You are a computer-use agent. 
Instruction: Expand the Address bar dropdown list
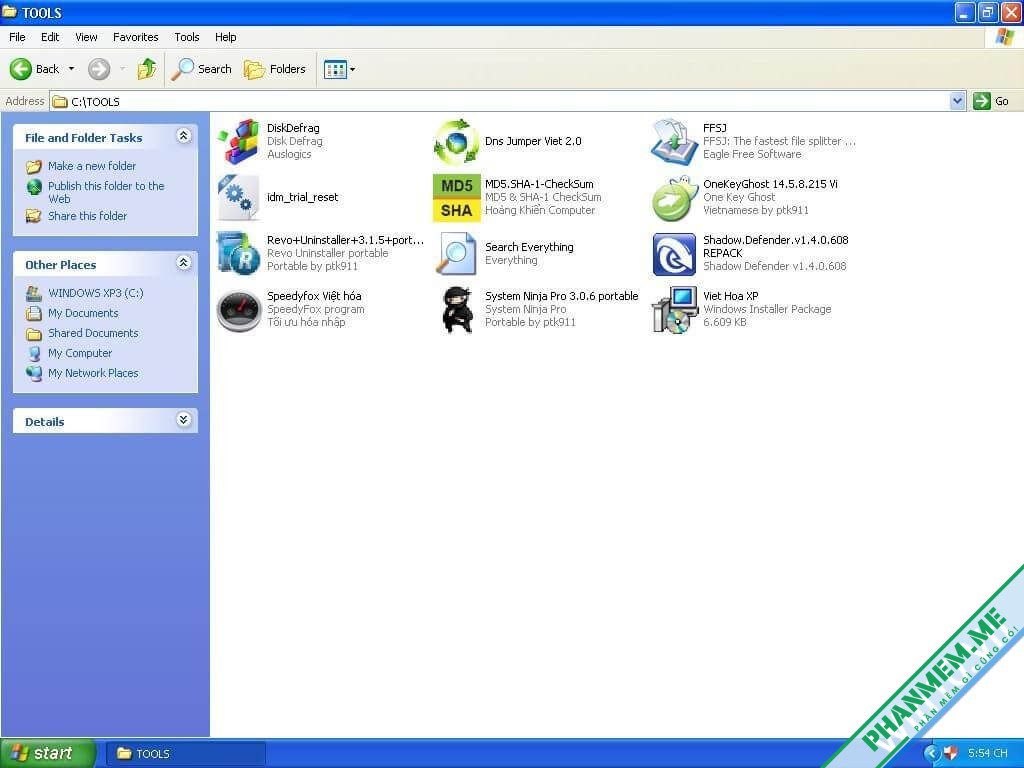[x=957, y=101]
